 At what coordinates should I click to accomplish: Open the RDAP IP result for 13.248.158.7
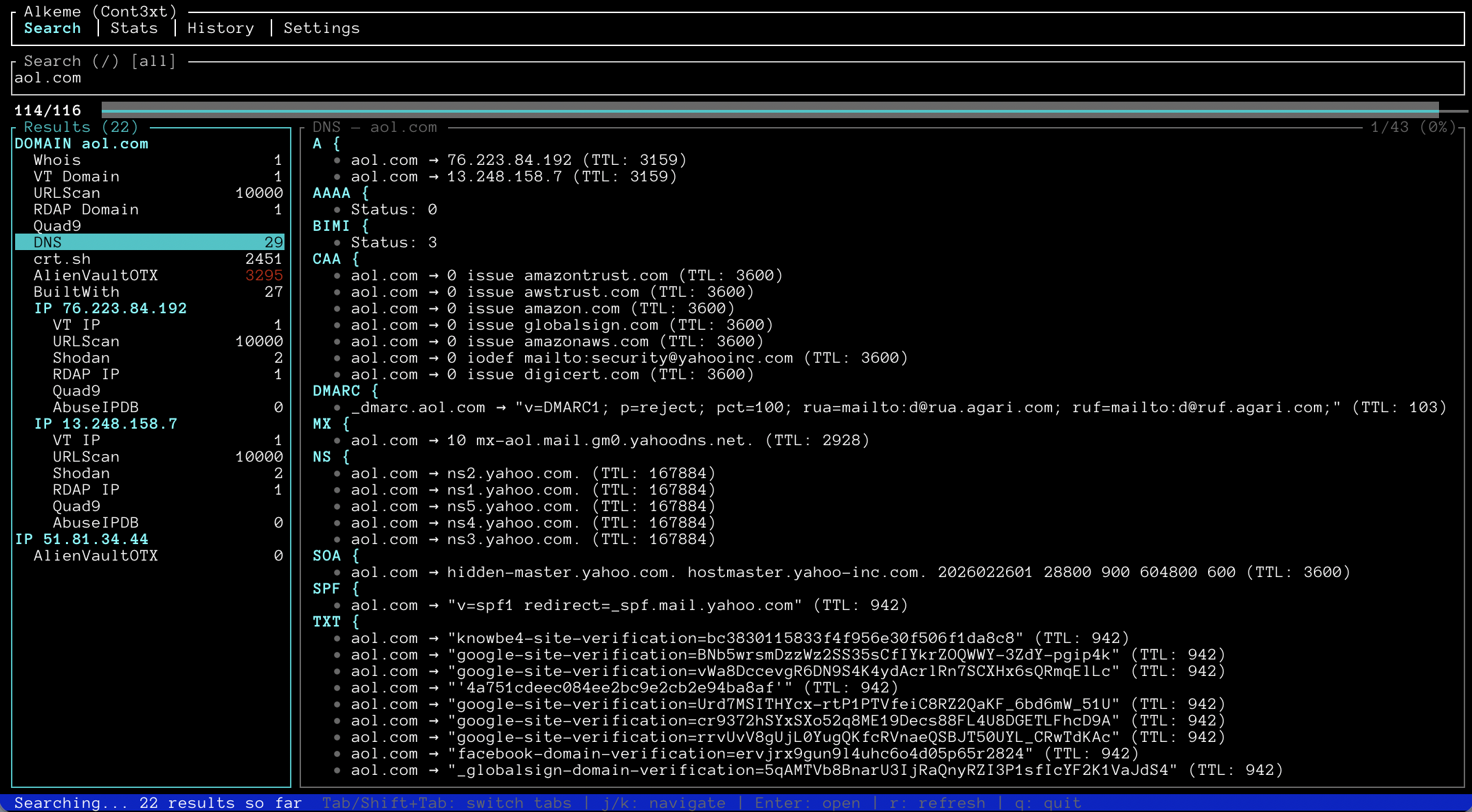pyautogui.click(x=85, y=489)
